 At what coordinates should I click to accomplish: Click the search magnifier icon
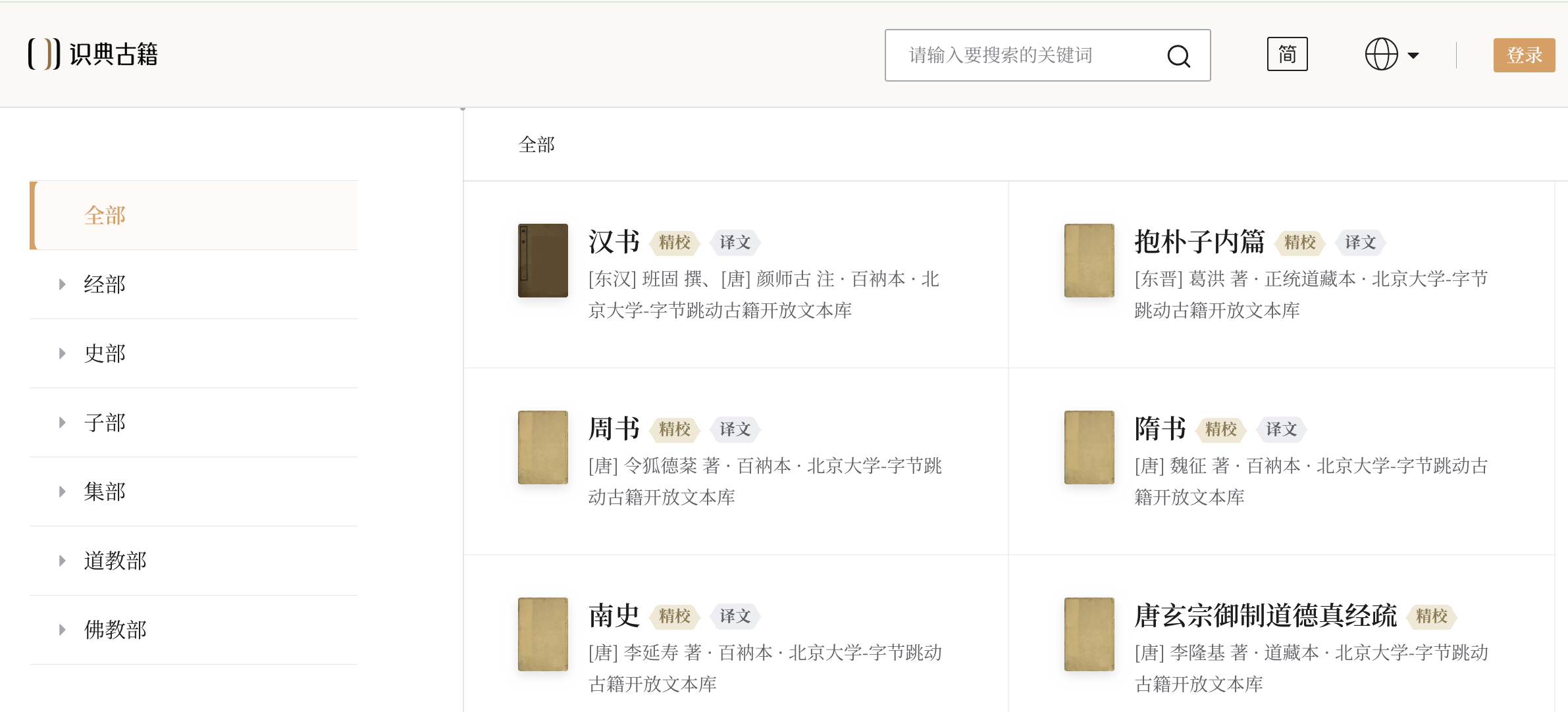point(1178,56)
